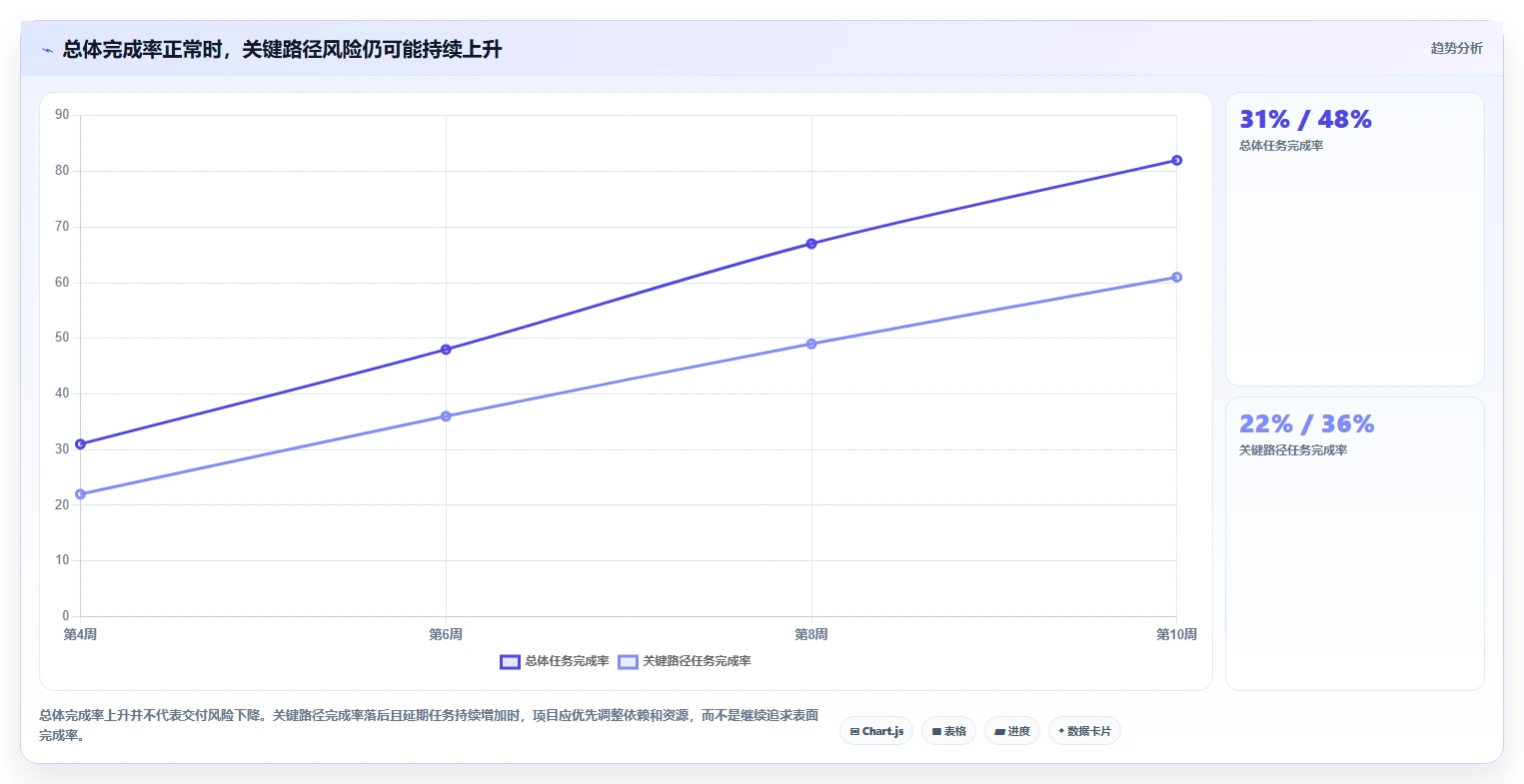Click the sparkle icon in the 数据卡片 tag
Image resolution: width=1524 pixels, height=784 pixels.
(1061, 731)
